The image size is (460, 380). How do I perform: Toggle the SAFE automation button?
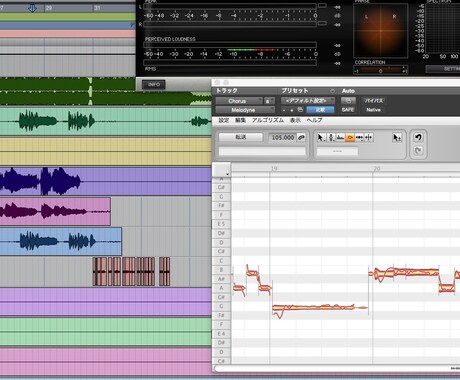tap(347, 110)
